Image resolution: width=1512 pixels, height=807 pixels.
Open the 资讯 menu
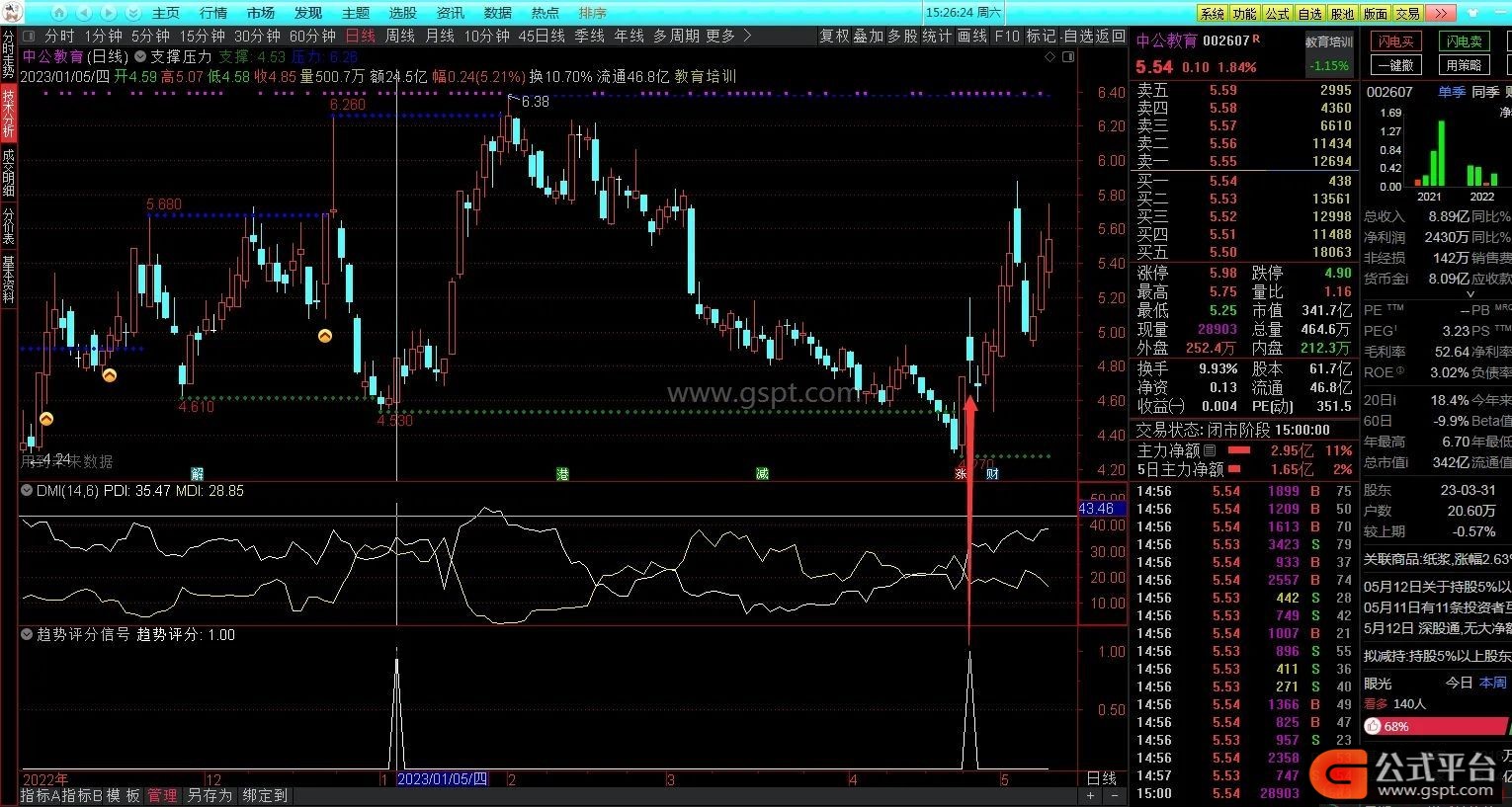pos(451,13)
